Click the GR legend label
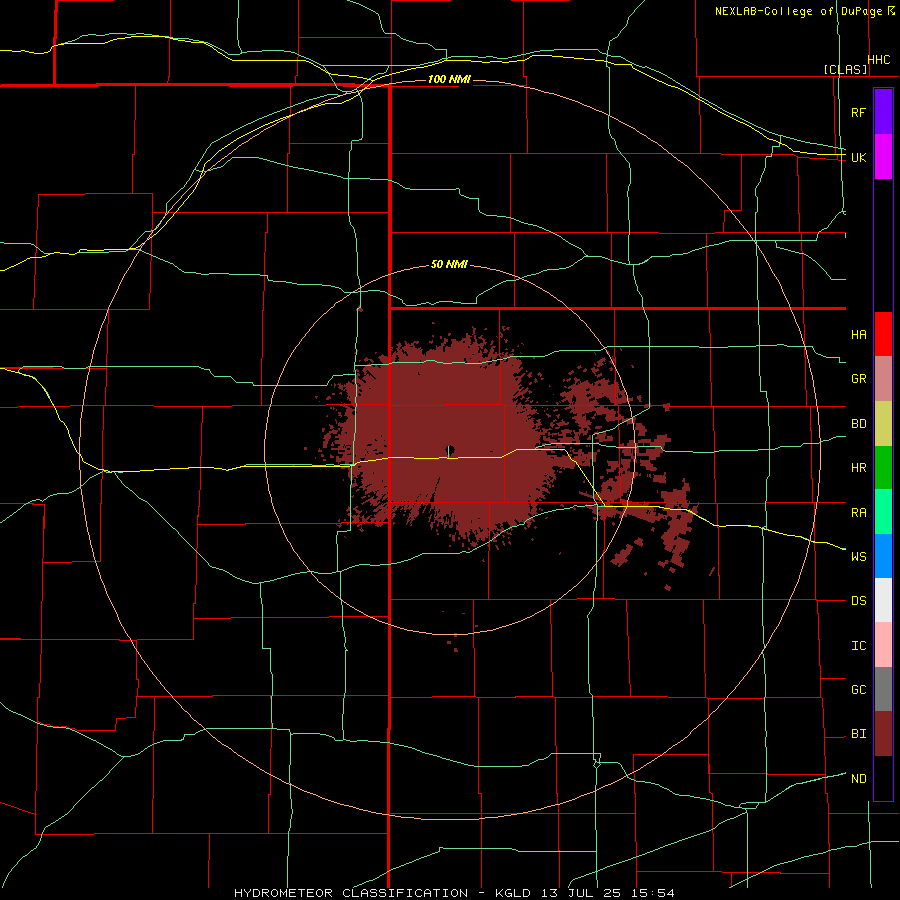Screen dimensions: 900x900 859,379
